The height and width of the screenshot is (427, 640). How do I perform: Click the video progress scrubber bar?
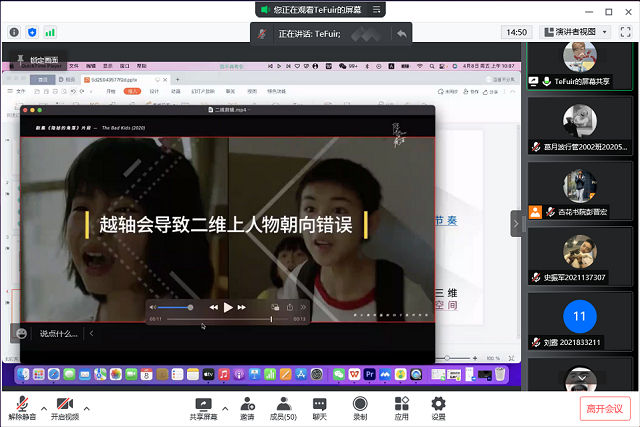(227, 319)
